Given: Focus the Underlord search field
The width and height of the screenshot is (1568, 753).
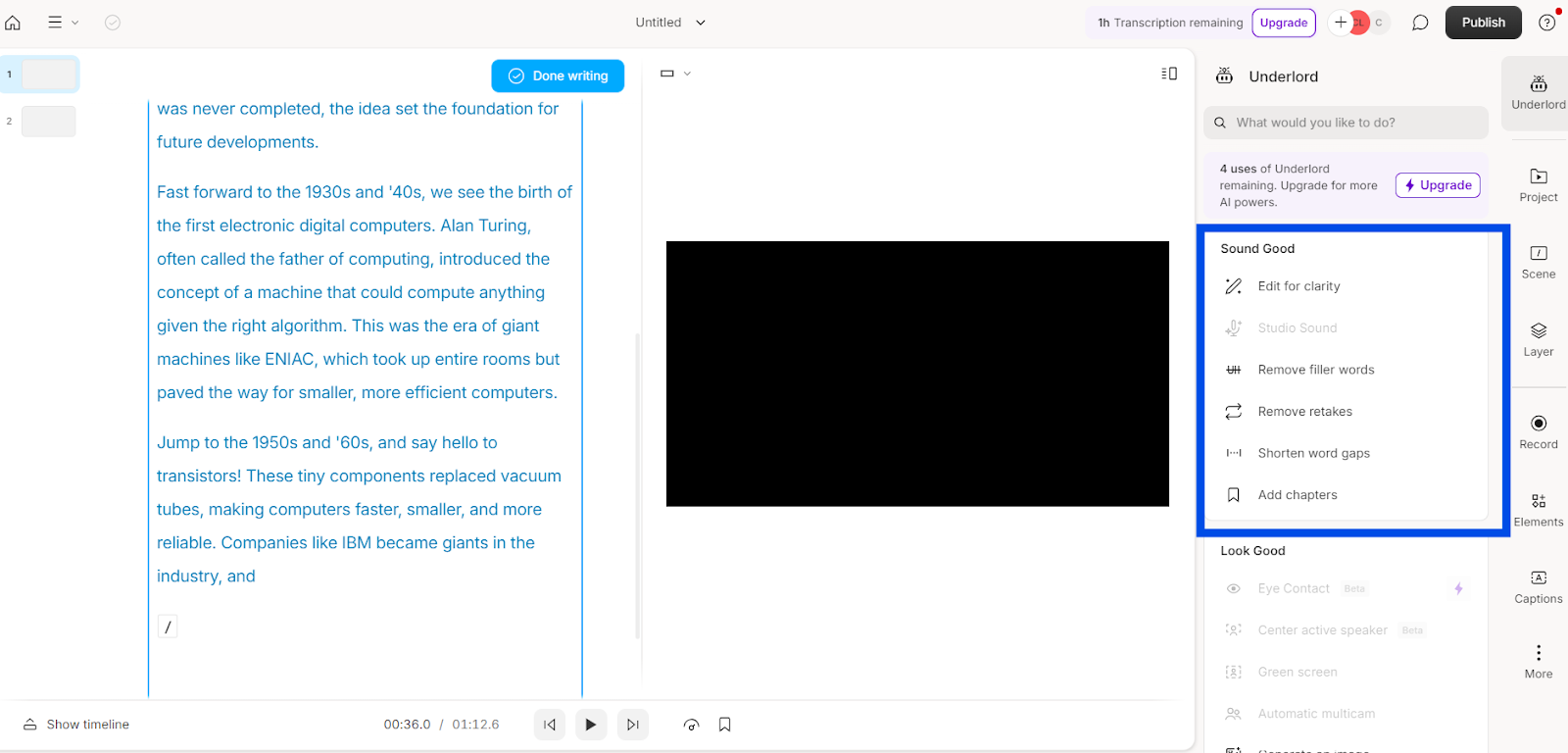Looking at the screenshot, I should [x=1346, y=123].
